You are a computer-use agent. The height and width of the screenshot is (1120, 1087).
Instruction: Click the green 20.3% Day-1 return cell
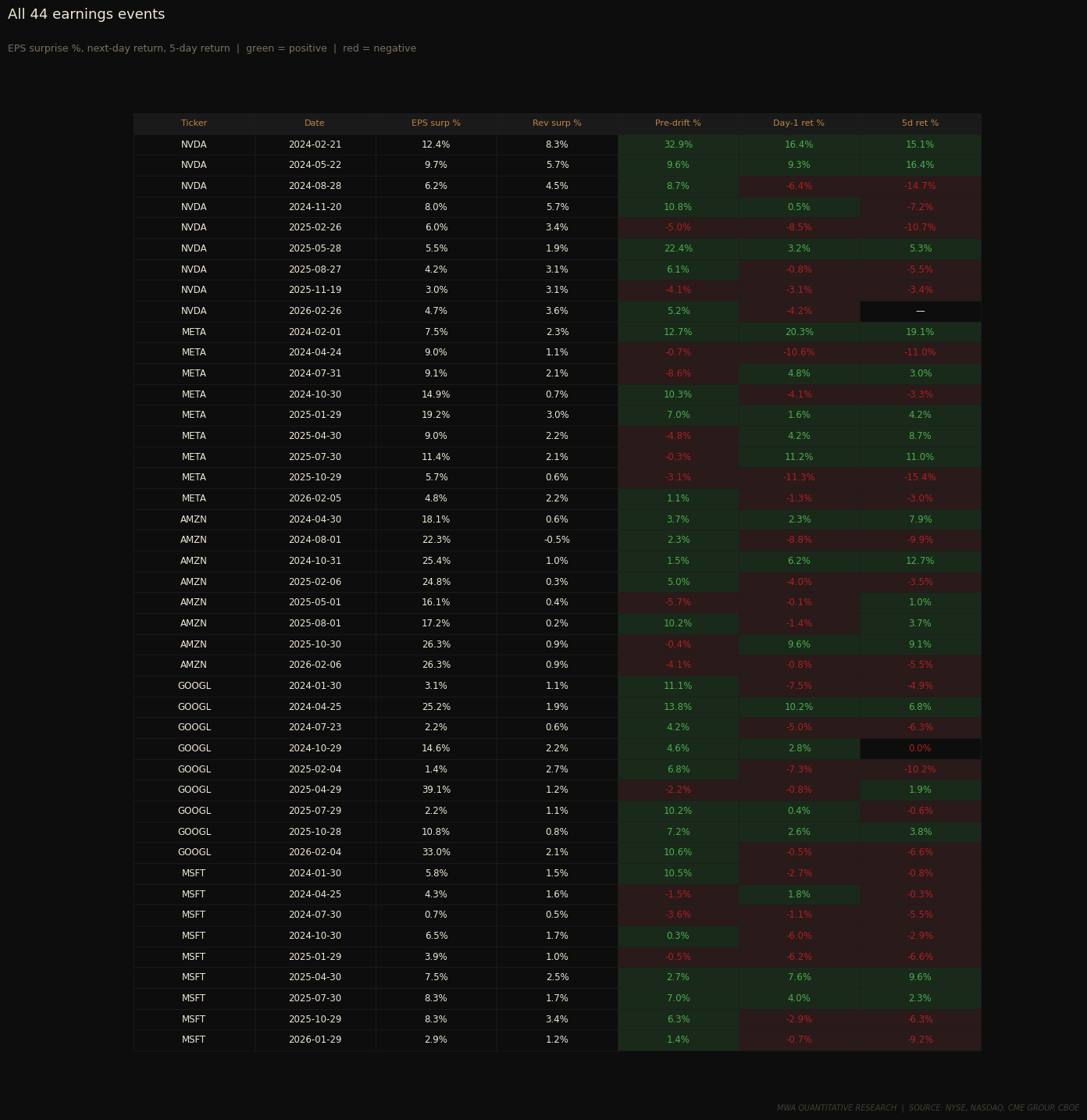(799, 332)
